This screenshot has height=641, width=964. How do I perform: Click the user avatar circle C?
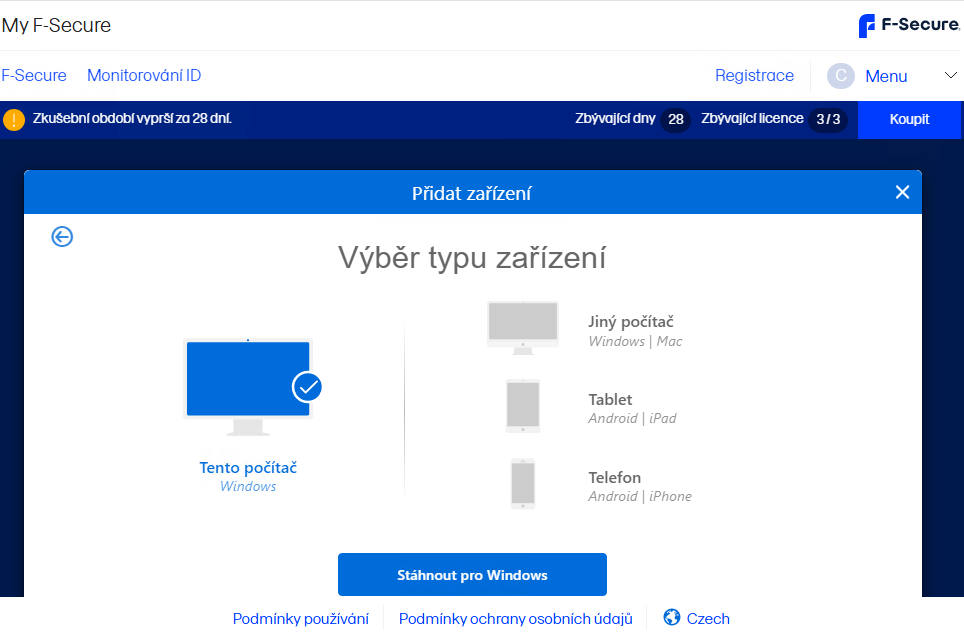coord(840,76)
